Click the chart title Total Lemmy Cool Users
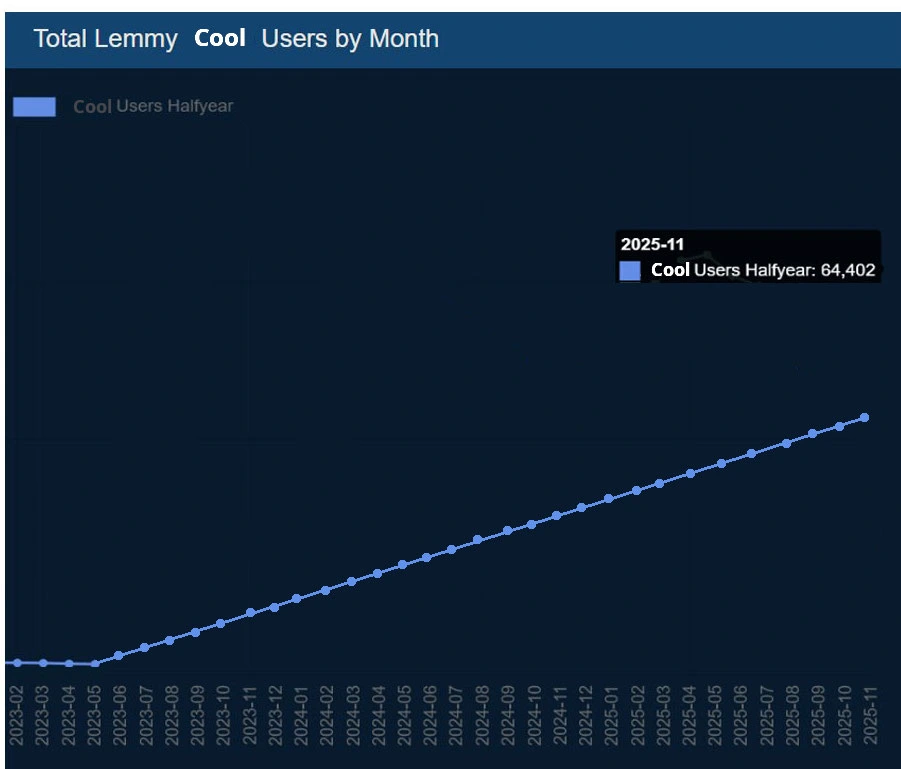This screenshot has width=901, height=769. click(236, 39)
